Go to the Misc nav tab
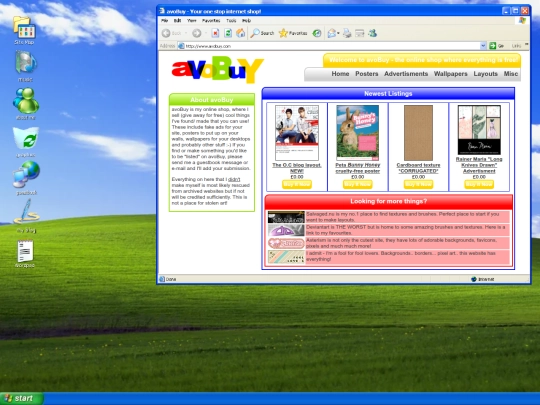The height and width of the screenshot is (405, 540). pos(511,74)
